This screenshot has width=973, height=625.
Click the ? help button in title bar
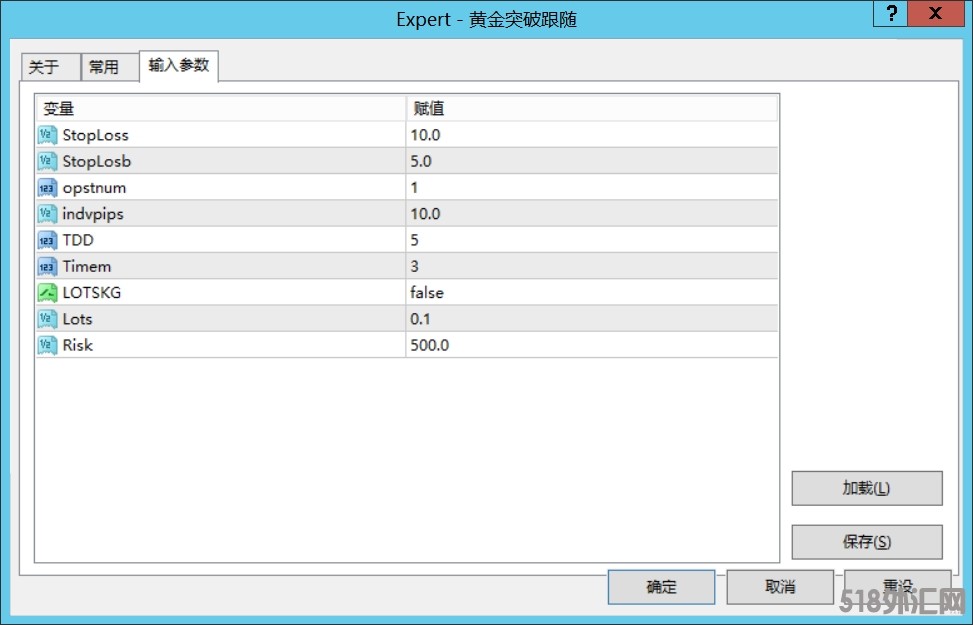(890, 13)
